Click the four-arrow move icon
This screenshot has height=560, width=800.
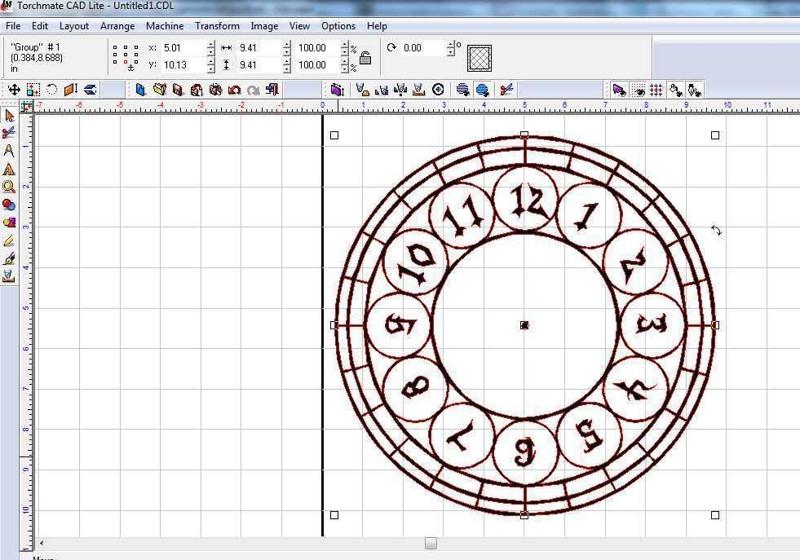(x=14, y=90)
